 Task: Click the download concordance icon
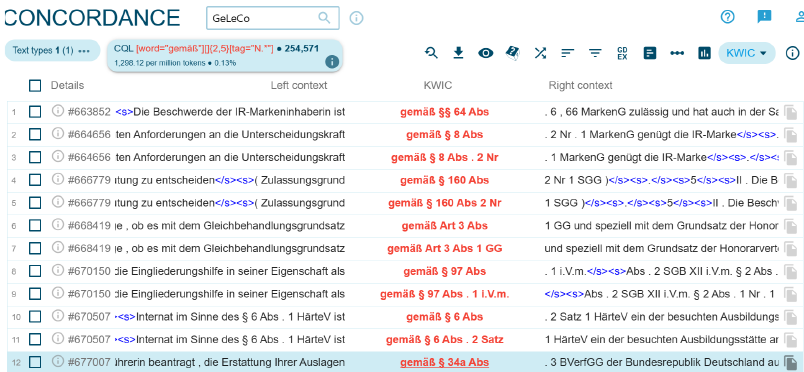pos(458,53)
